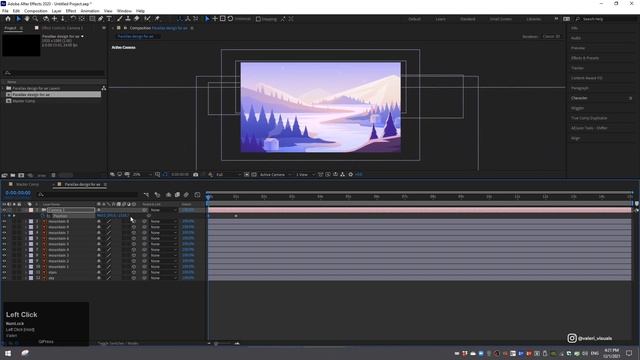This screenshot has width=640, height=360.
Task: Toggle visibility of the Camera layer
Action: click(4, 210)
